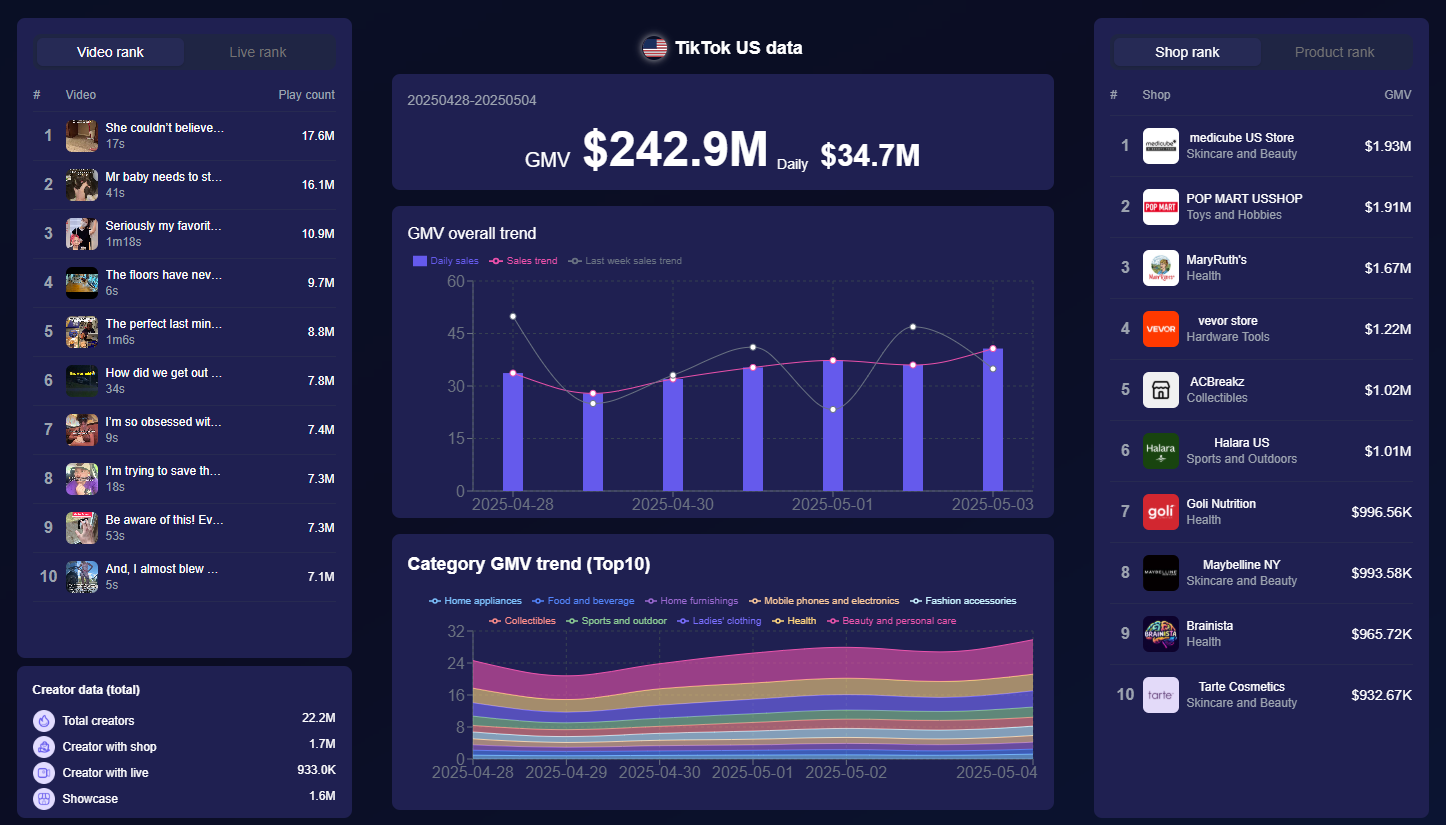Screen dimensions: 1446x825
Task: Open thumbnail for 'I'm trying to save th...' video
Action: (x=82, y=478)
